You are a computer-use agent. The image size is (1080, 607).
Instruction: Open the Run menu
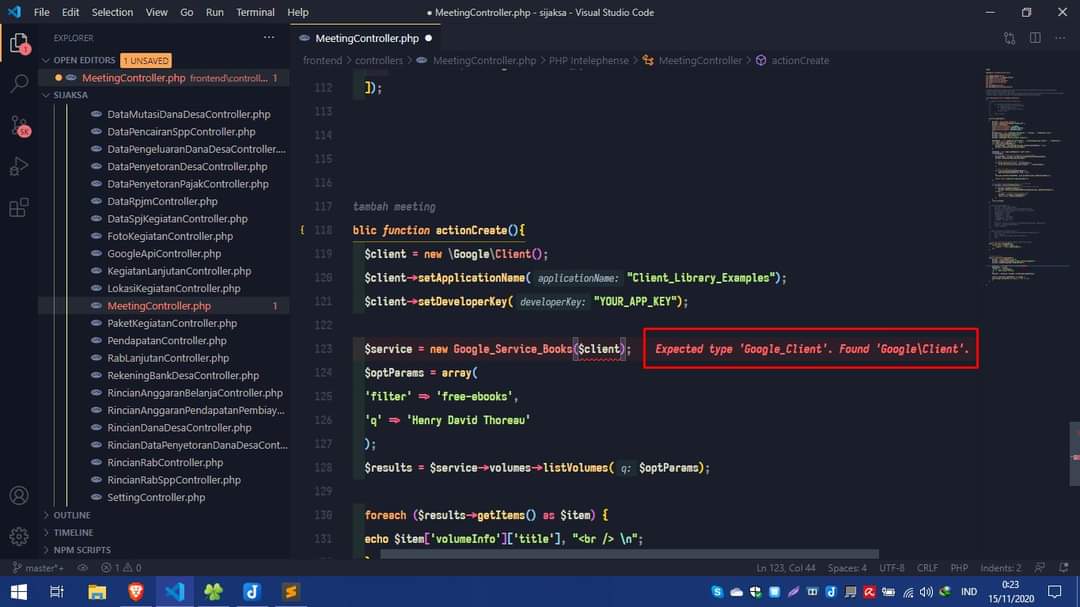click(x=214, y=12)
